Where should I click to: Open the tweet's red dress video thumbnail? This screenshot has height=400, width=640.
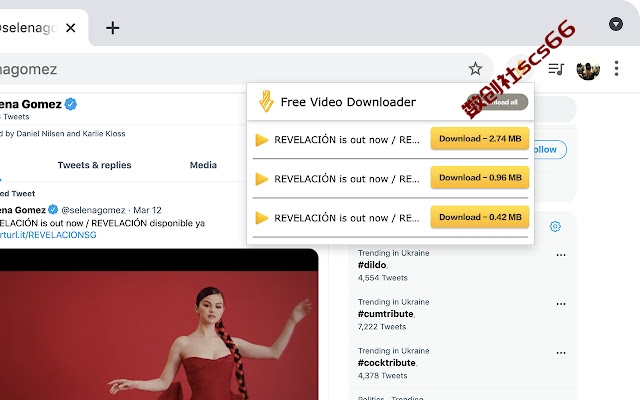[x=159, y=324]
